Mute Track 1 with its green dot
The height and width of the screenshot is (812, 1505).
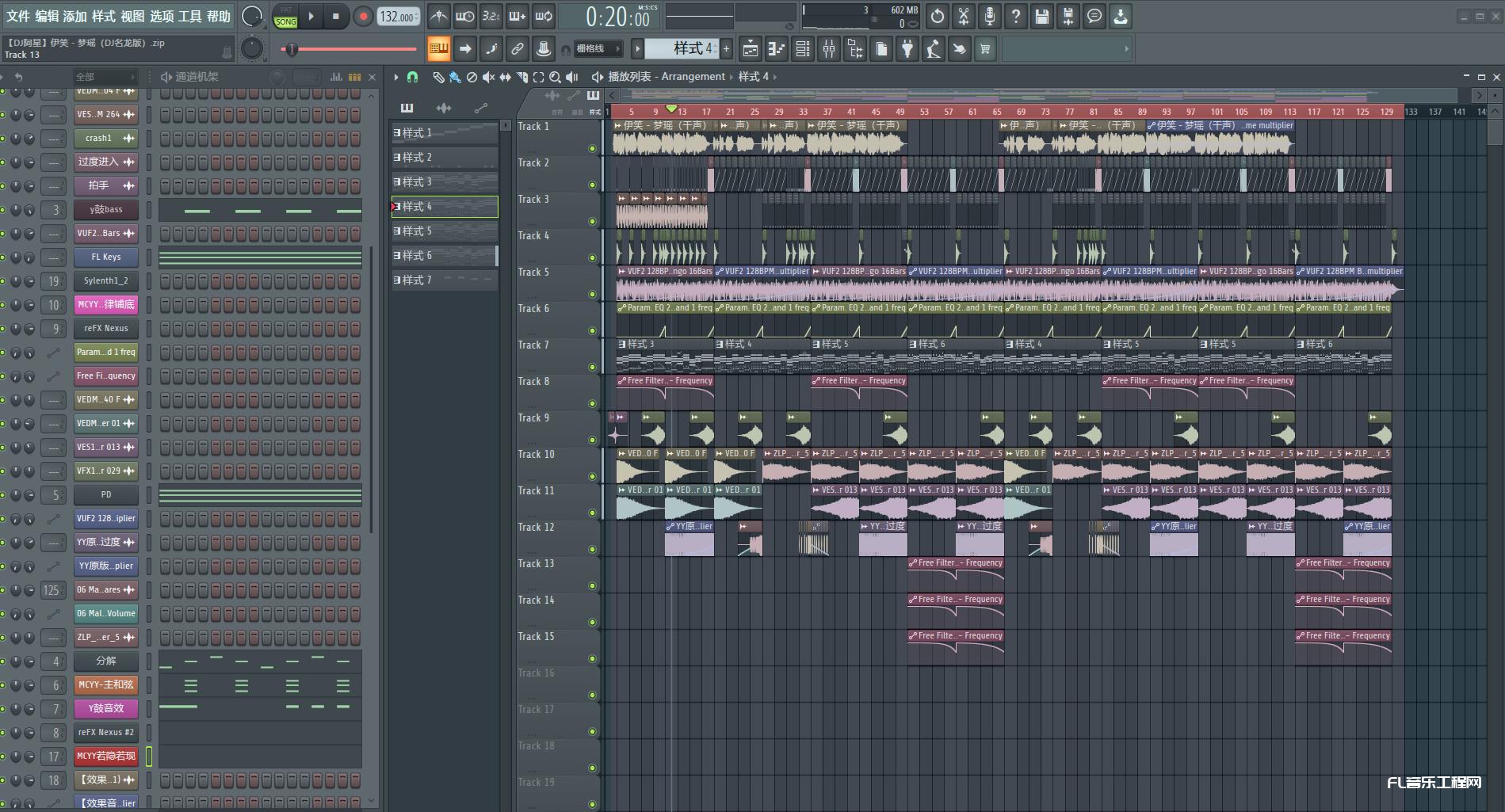(592, 148)
